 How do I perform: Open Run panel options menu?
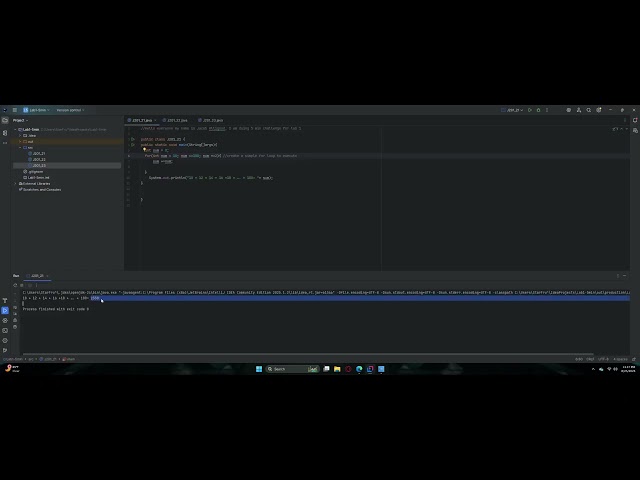[618, 276]
